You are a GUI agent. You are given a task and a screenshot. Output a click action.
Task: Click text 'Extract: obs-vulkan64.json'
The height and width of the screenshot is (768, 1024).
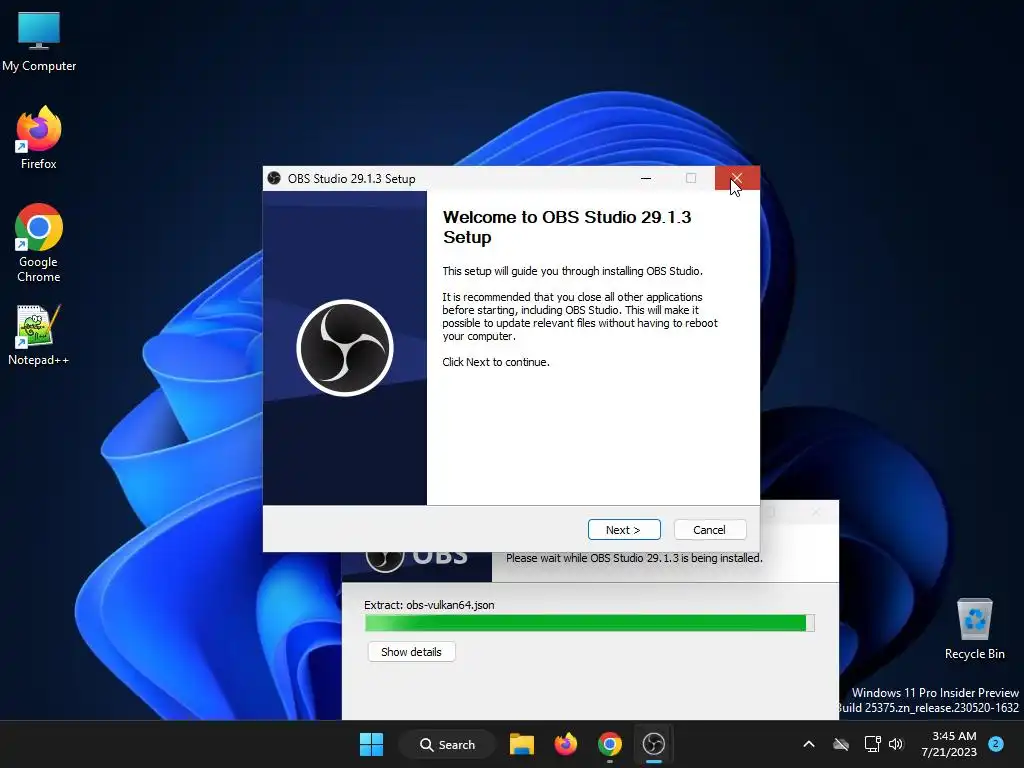tap(429, 605)
